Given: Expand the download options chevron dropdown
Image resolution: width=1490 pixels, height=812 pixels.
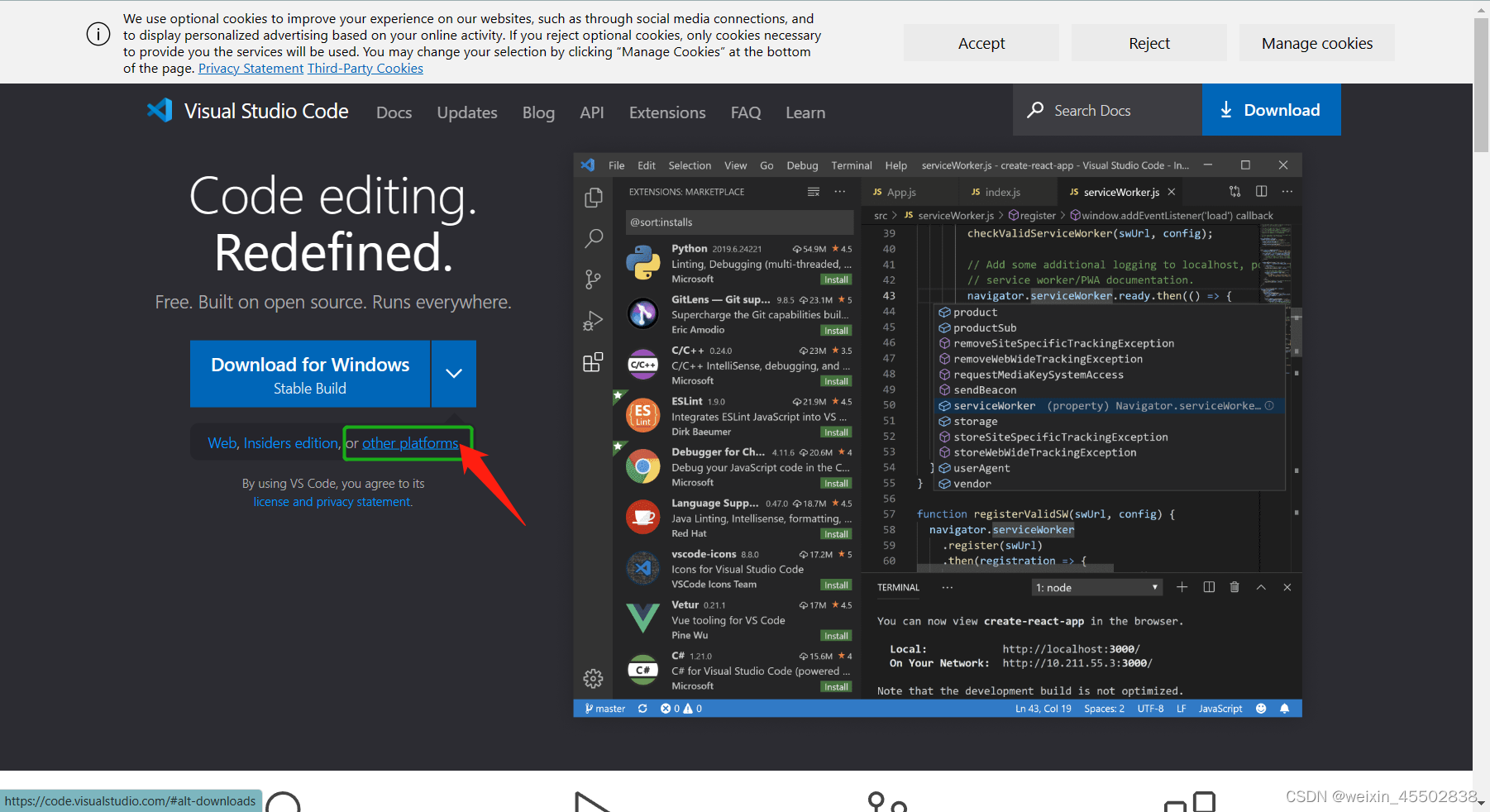Looking at the screenshot, I should click(x=453, y=373).
